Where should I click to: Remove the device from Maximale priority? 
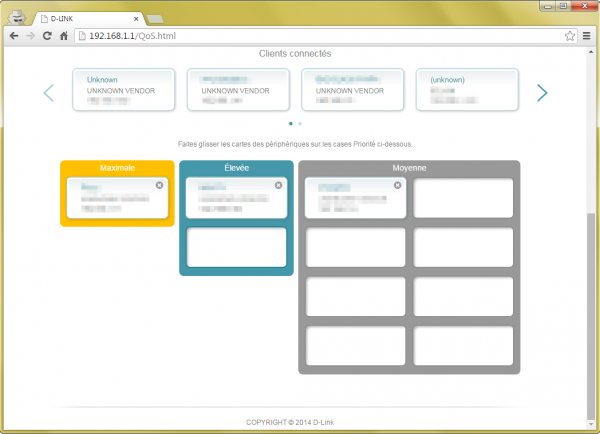[x=159, y=185]
